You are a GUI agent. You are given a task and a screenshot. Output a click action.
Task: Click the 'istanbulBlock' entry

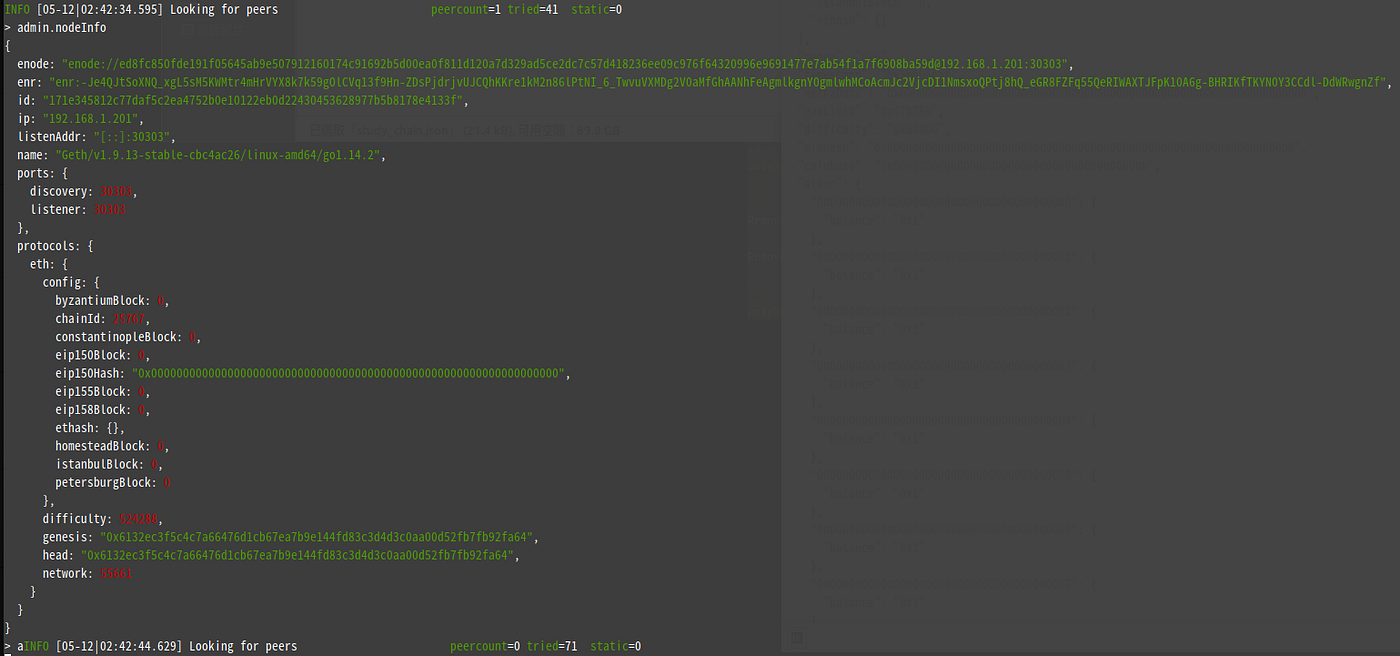(x=109, y=464)
